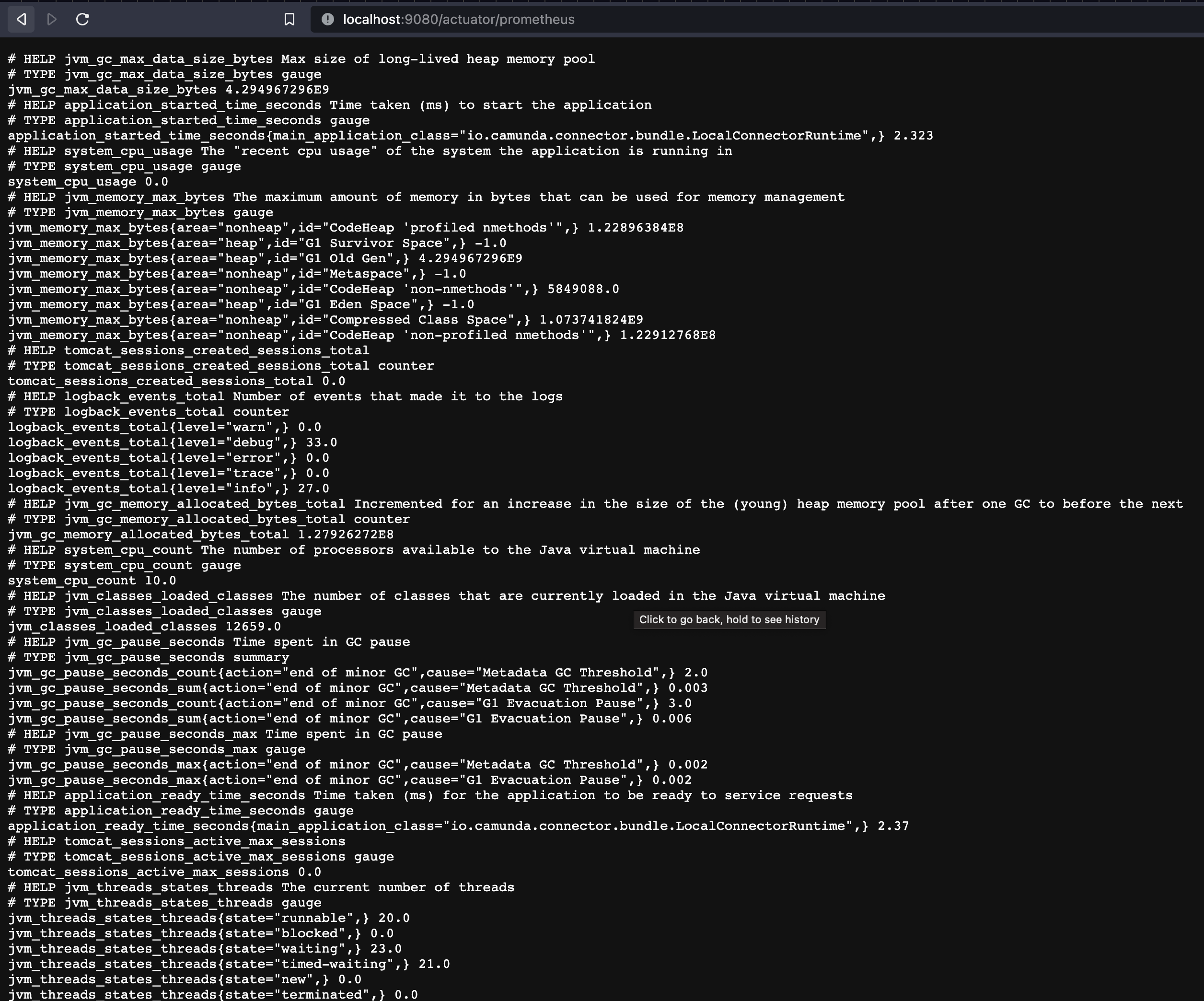
Task: Click the browser Back navigation arrow
Action: (x=21, y=19)
